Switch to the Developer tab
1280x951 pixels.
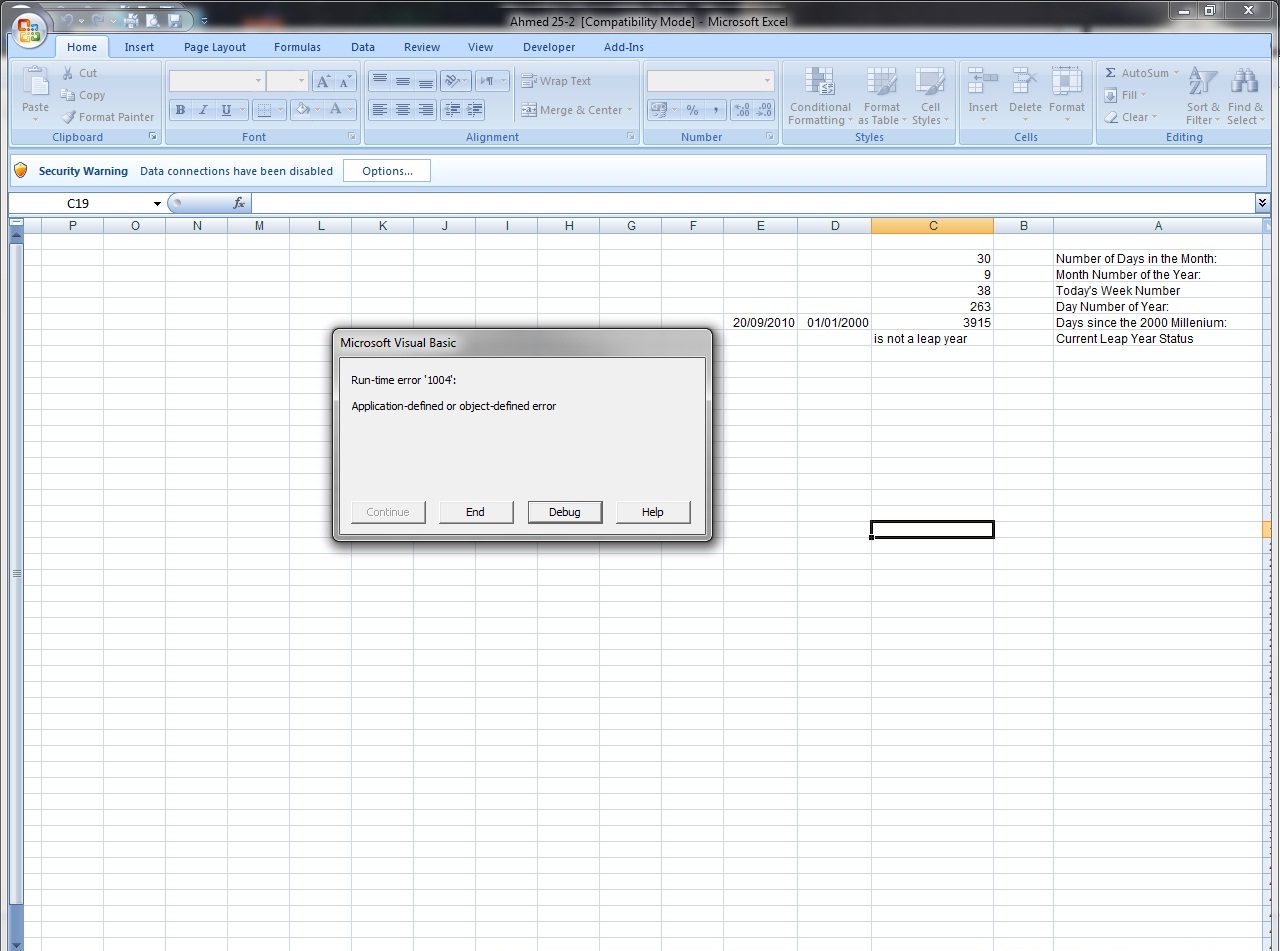pyautogui.click(x=549, y=47)
